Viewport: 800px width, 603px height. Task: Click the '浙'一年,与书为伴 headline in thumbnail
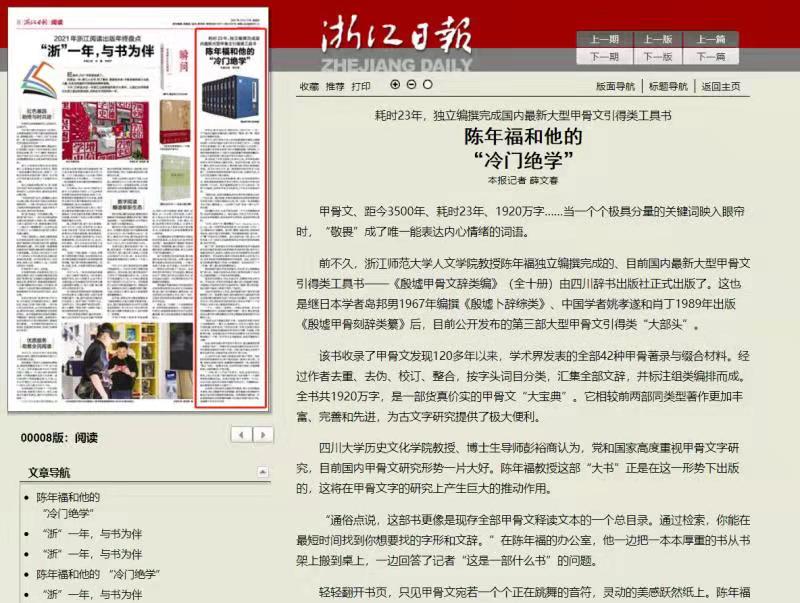pos(96,51)
